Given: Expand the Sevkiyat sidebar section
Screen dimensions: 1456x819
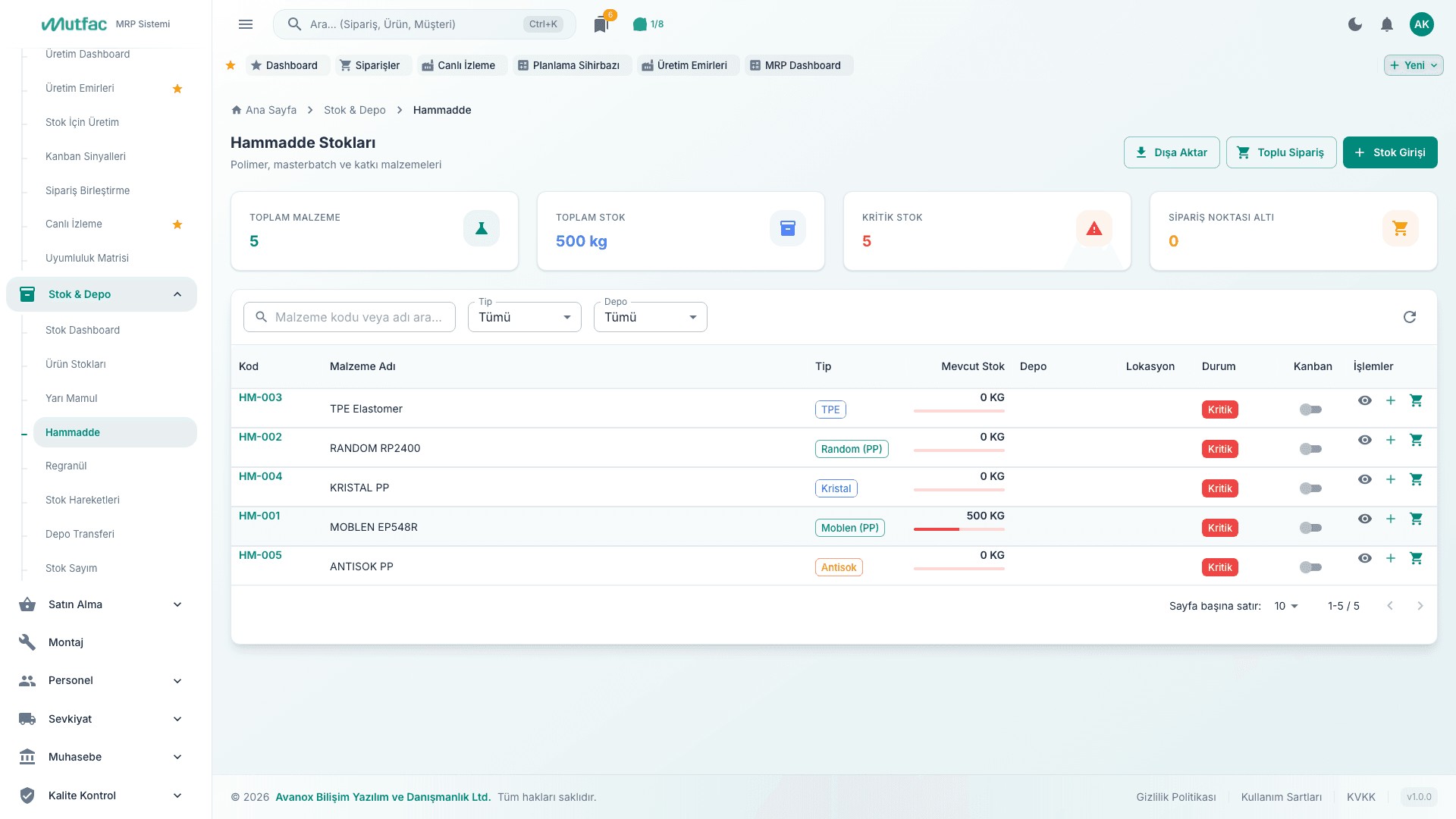Looking at the screenshot, I should point(102,719).
